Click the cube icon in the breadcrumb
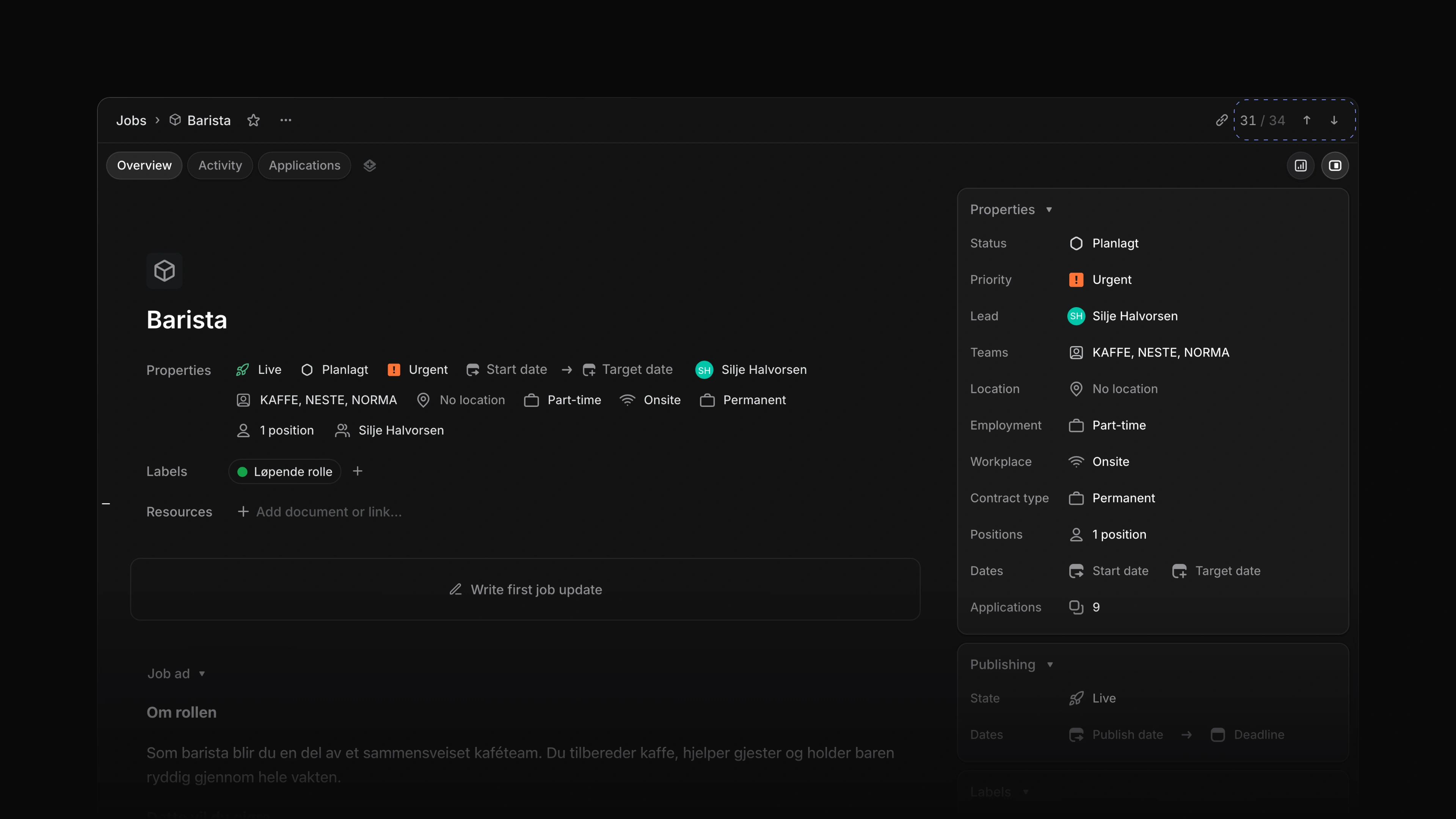 click(x=175, y=120)
